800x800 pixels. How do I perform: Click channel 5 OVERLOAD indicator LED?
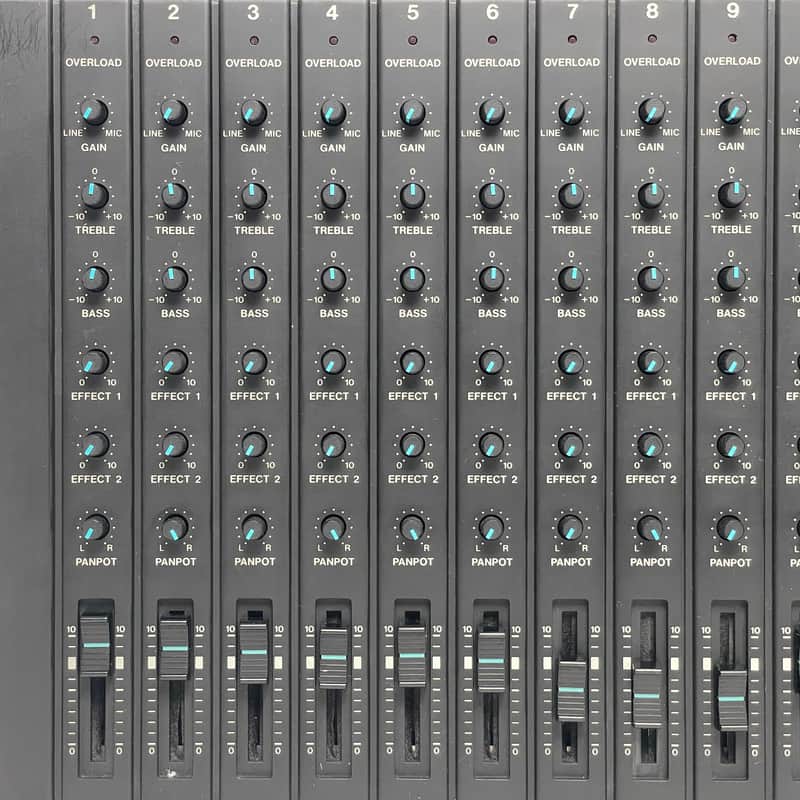[413, 40]
